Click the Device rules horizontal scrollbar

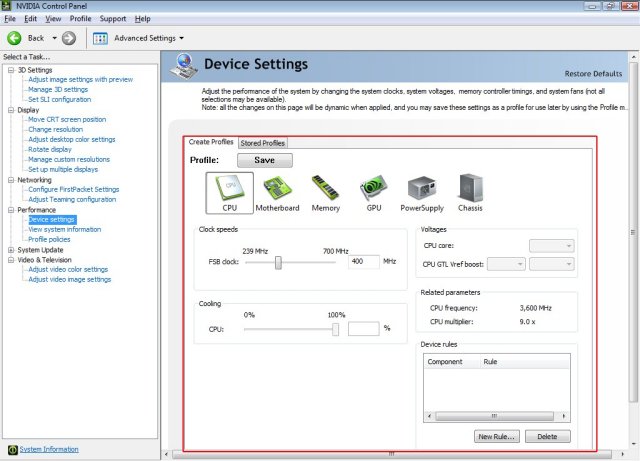pyautogui.click(x=494, y=416)
